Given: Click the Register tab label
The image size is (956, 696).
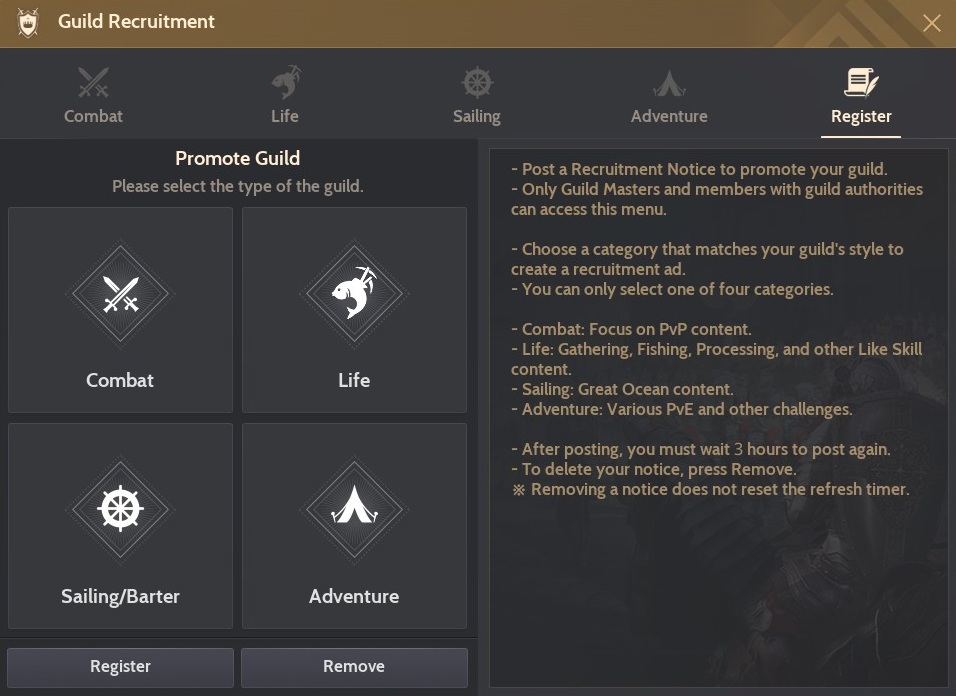Looking at the screenshot, I should [861, 116].
